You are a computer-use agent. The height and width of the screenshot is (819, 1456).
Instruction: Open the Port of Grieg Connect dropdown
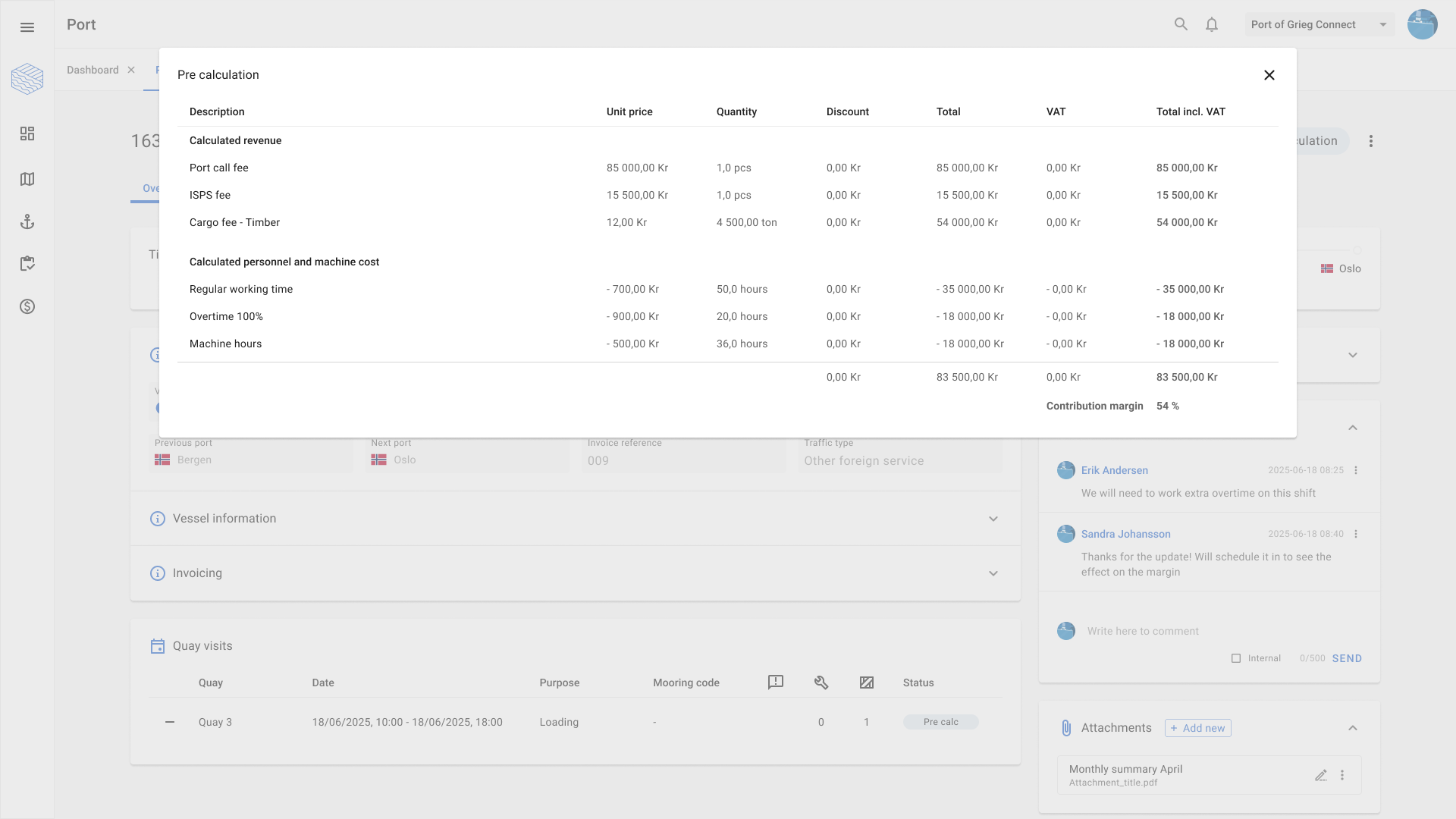[x=1319, y=24]
